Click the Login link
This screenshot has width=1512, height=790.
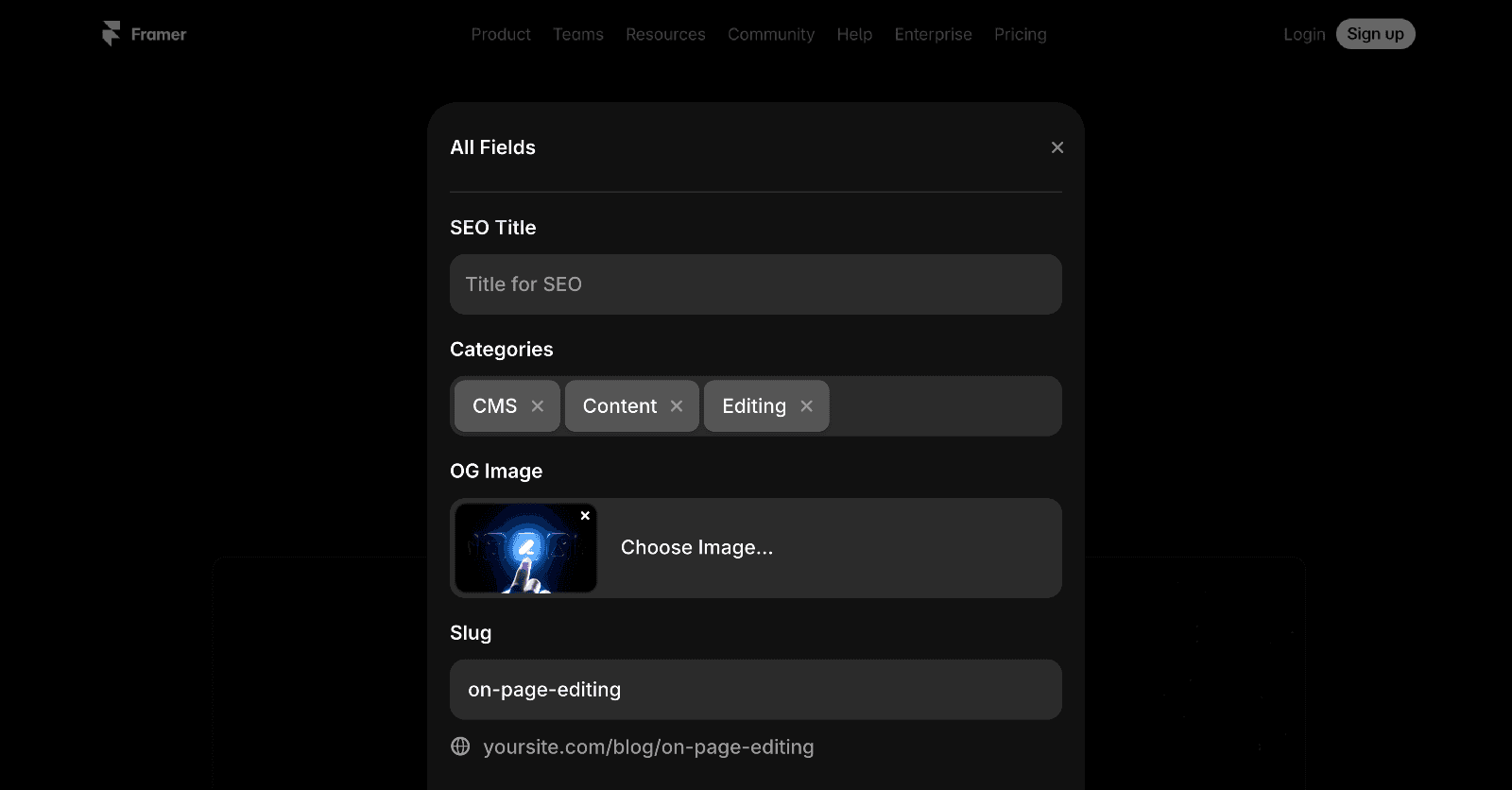click(1304, 35)
